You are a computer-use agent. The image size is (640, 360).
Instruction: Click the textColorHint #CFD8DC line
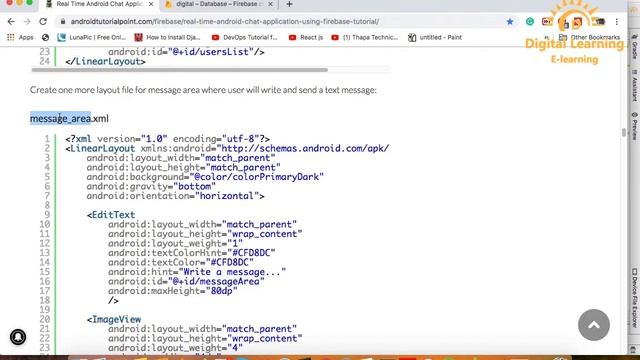(191, 253)
